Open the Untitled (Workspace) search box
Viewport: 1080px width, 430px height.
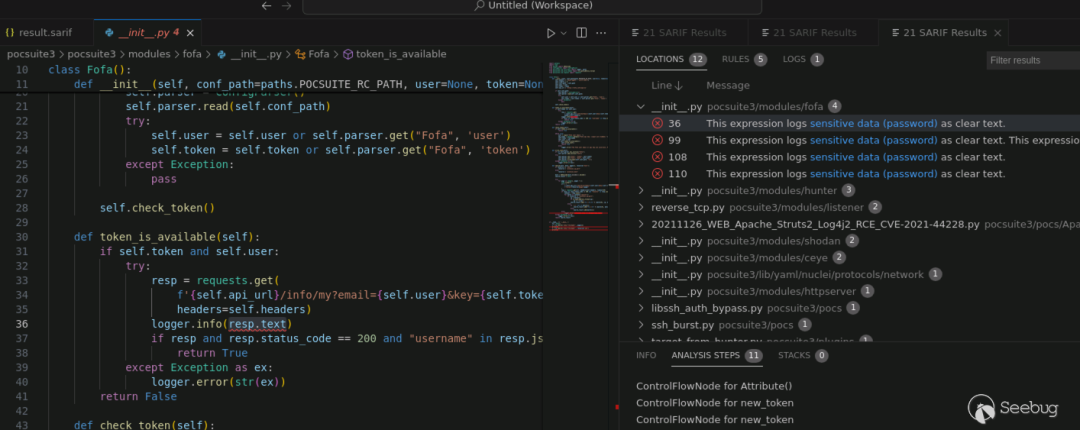pos(532,6)
